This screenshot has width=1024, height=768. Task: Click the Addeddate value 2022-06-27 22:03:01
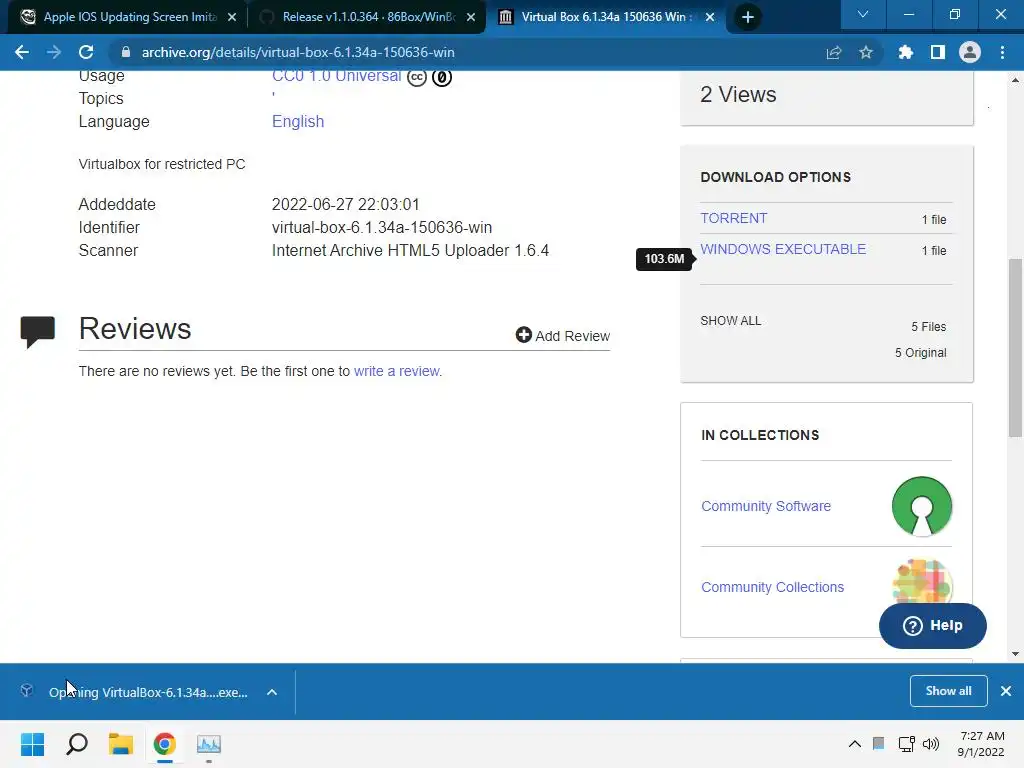click(x=345, y=204)
